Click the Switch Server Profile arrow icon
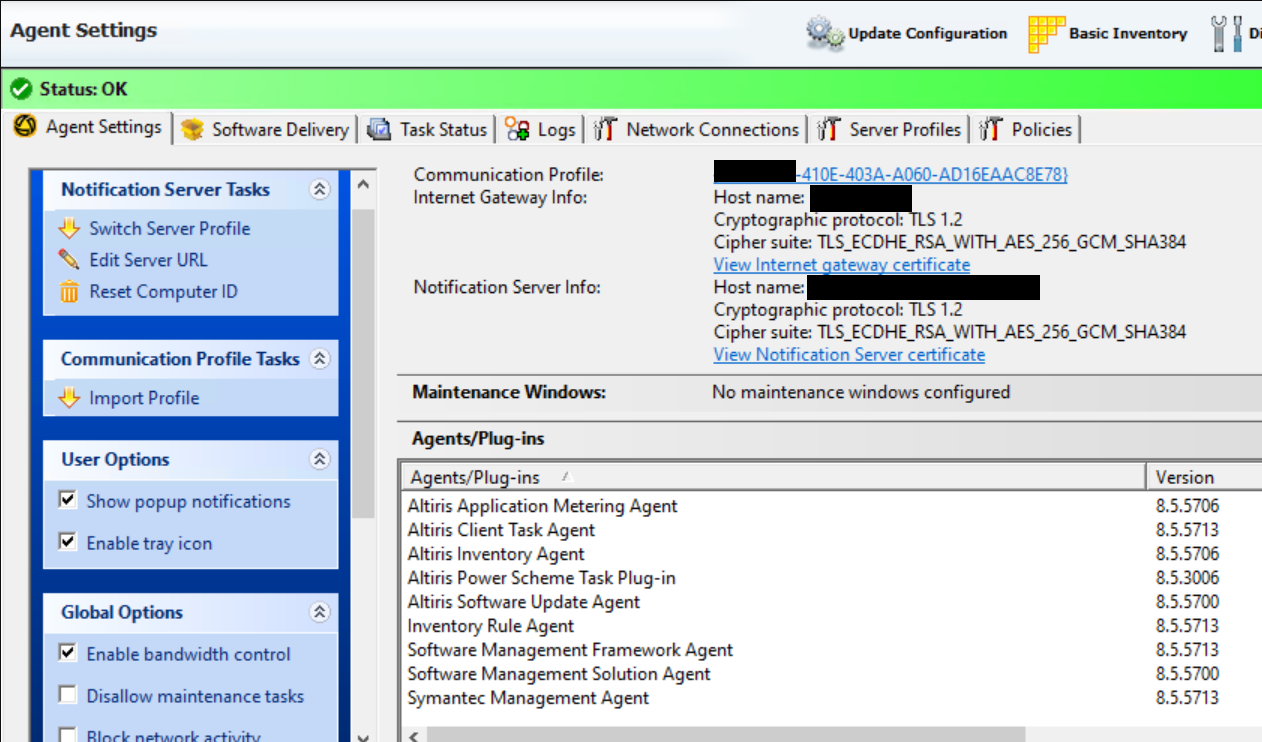Viewport: 1262px width, 742px height. (69, 228)
